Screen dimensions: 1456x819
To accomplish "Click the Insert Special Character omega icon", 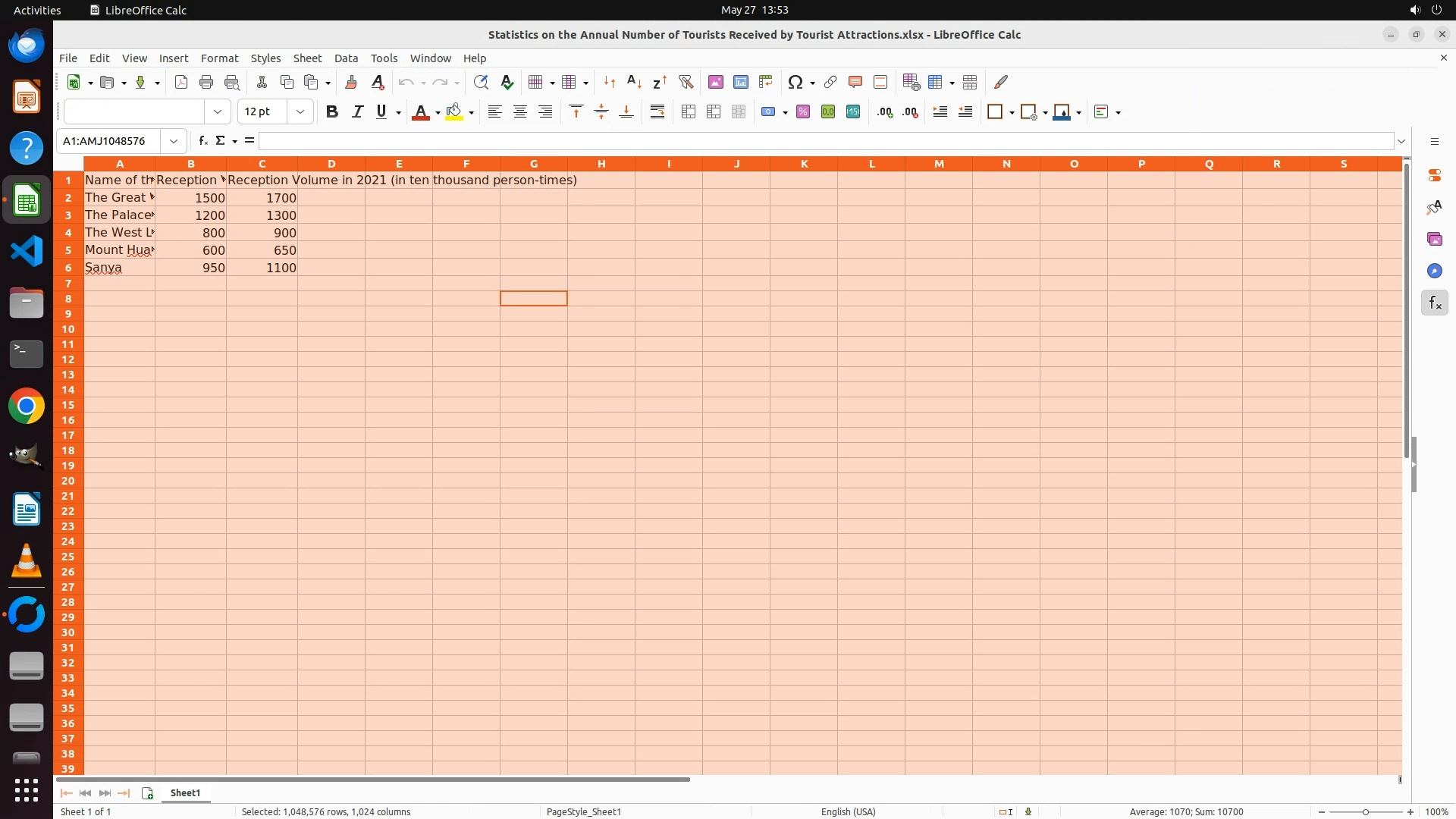I will point(795,82).
